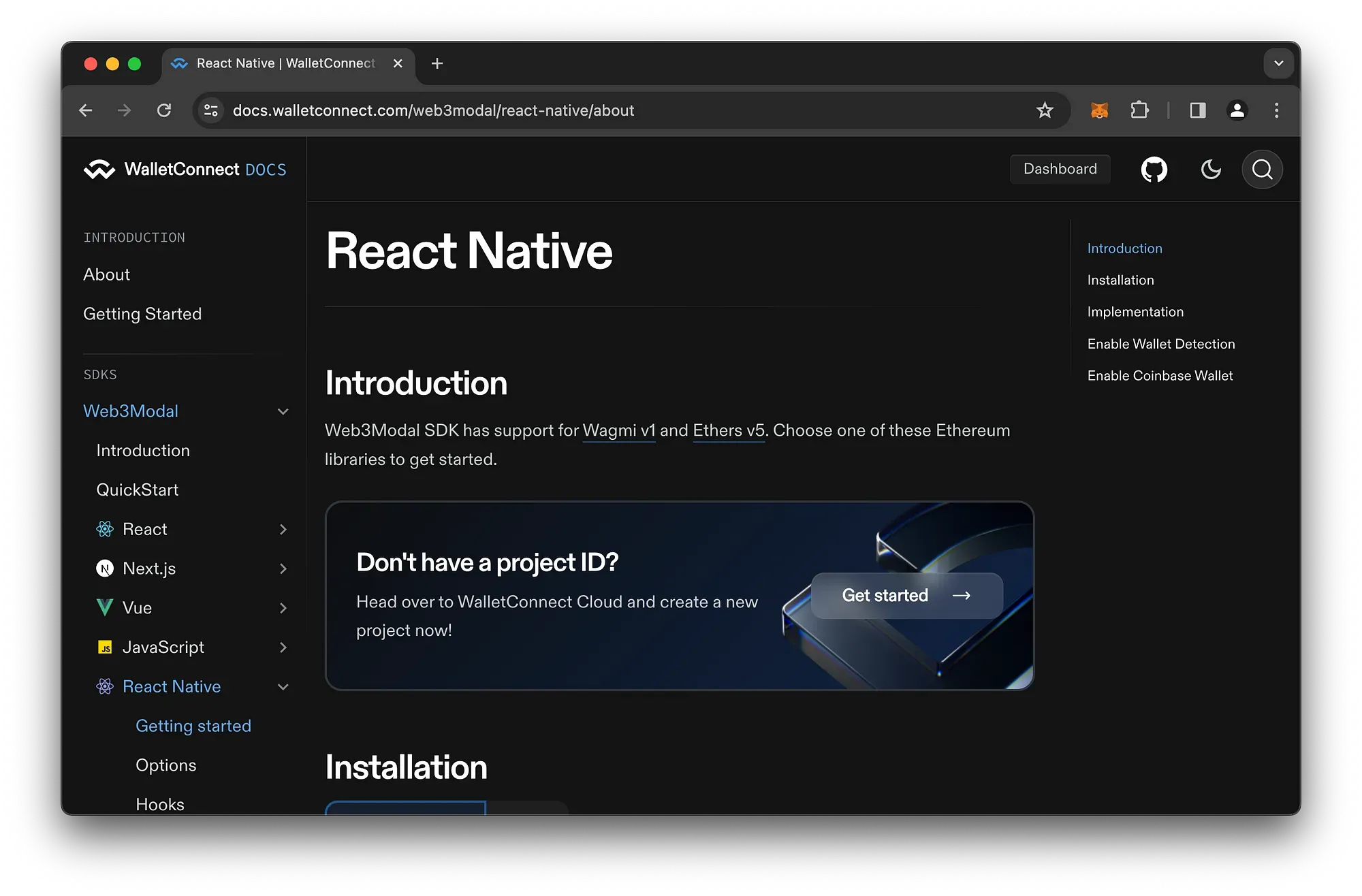Open the browser extensions puzzle icon
The width and height of the screenshot is (1362, 896).
1139,110
